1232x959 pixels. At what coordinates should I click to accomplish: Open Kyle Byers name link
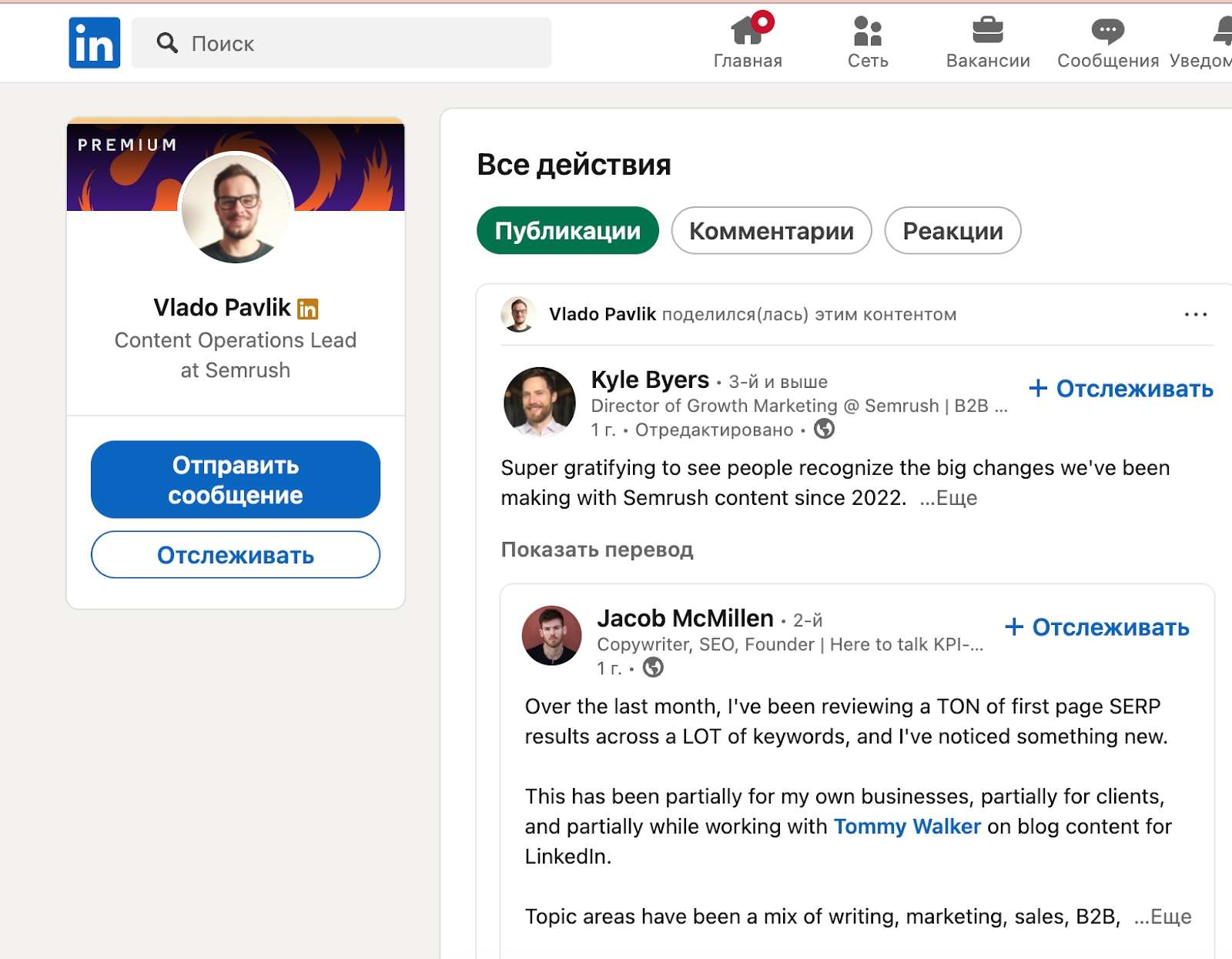(650, 379)
